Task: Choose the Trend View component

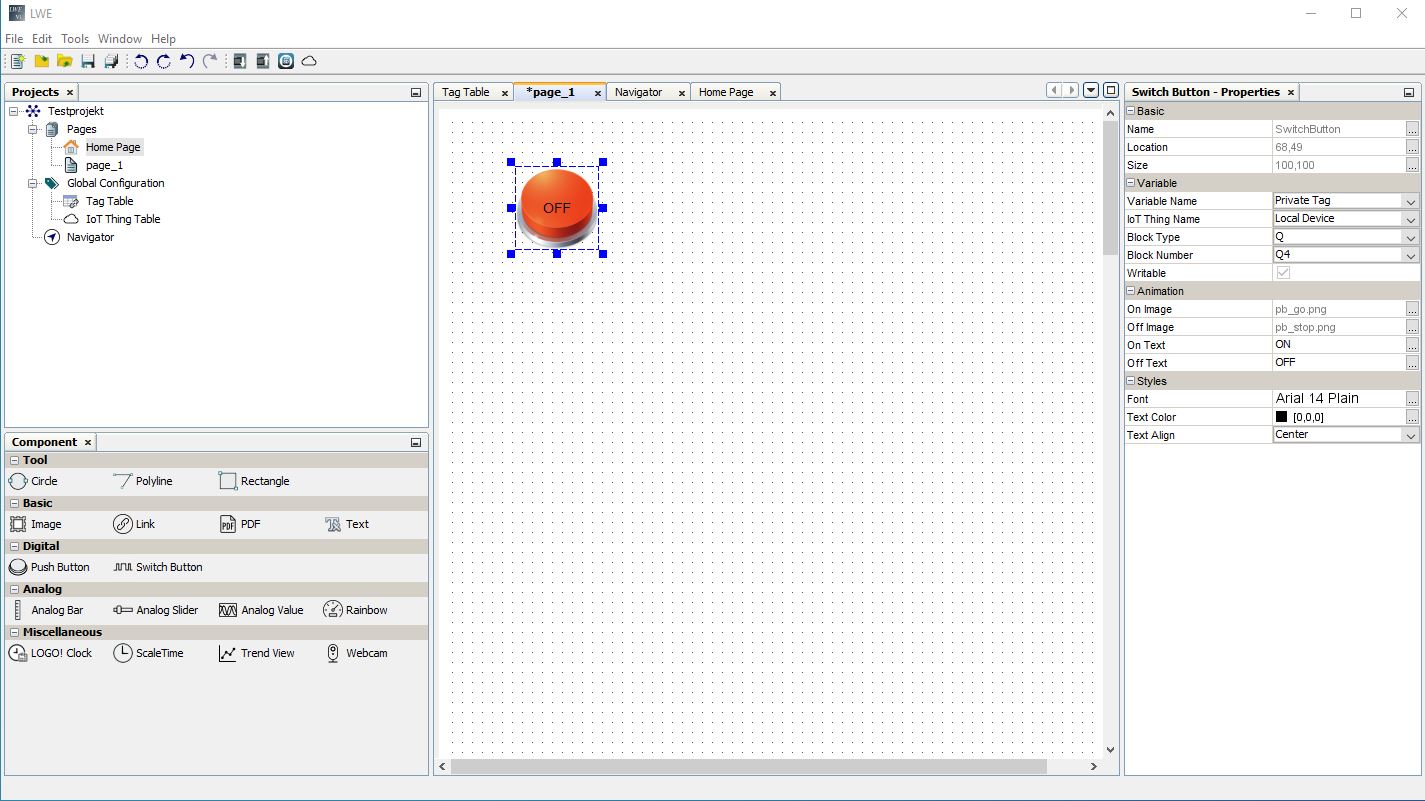Action: pyautogui.click(x=257, y=653)
